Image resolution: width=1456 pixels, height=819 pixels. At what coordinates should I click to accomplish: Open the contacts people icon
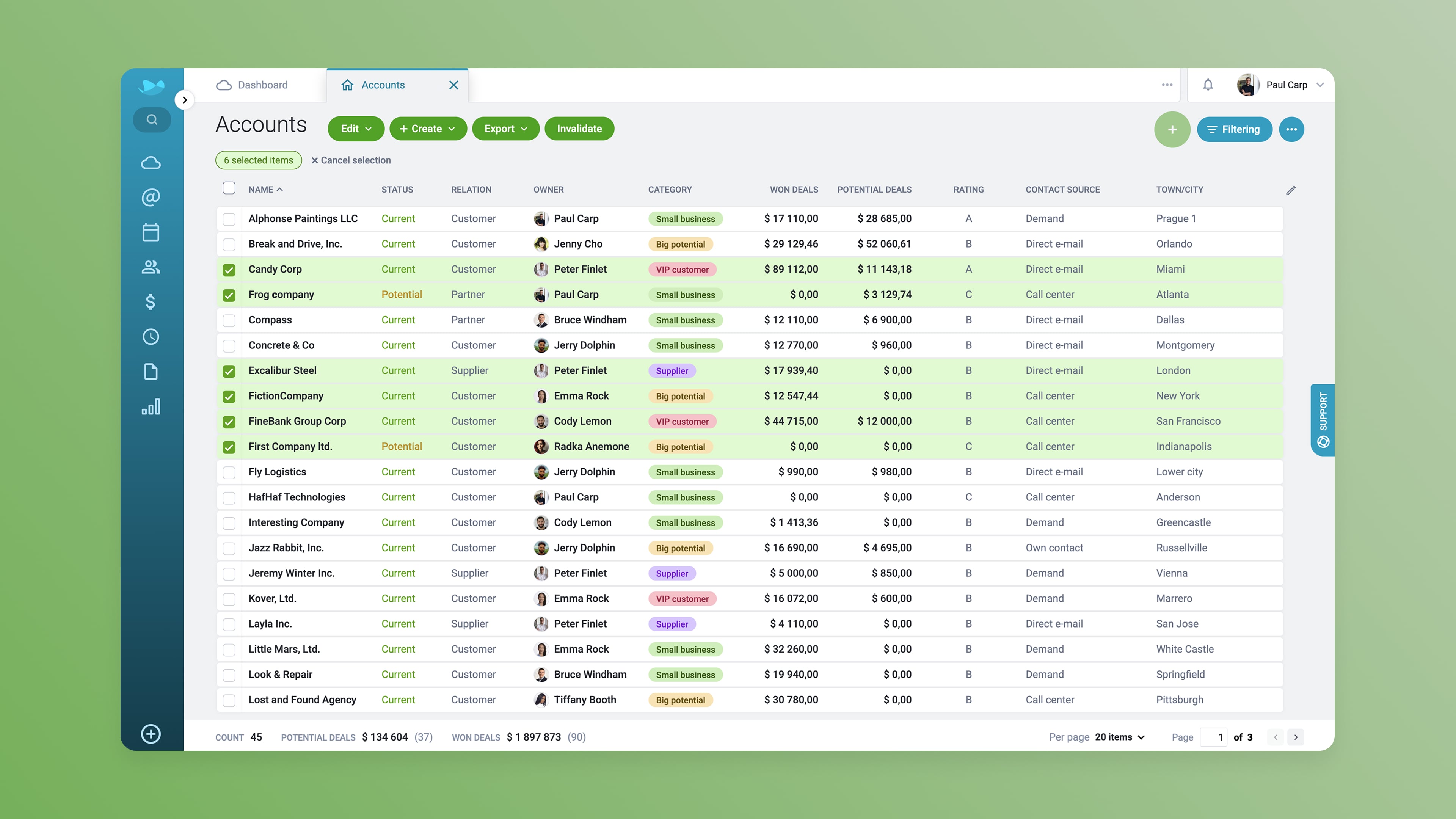[151, 267]
